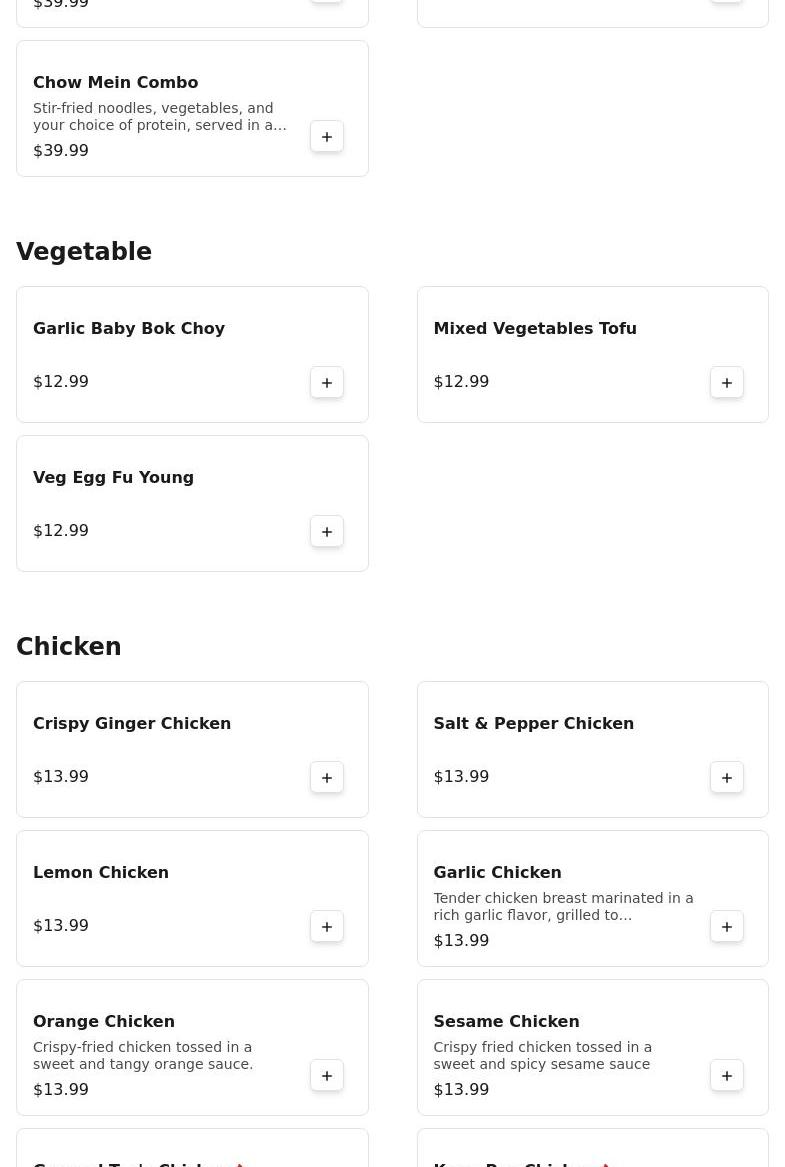
Task: Add Orange Chicken to the order
Action: (x=327, y=1076)
